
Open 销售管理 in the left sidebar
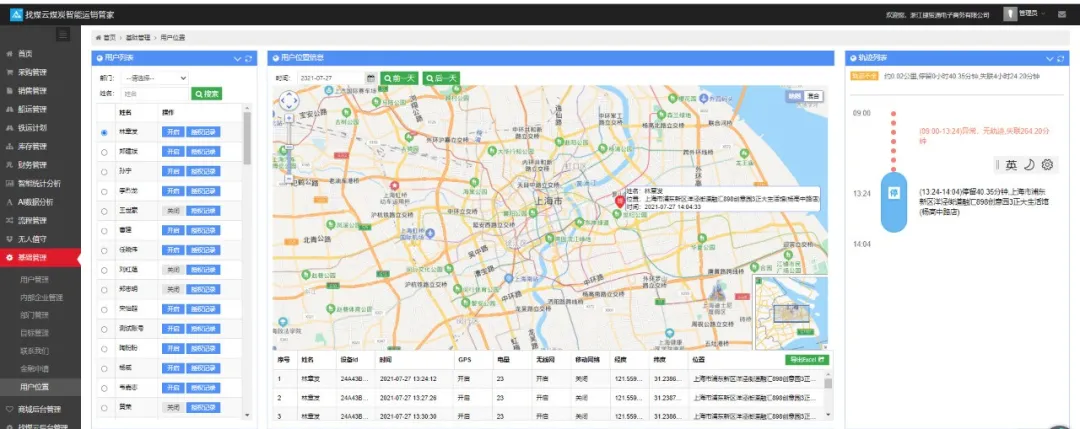[x=32, y=91]
